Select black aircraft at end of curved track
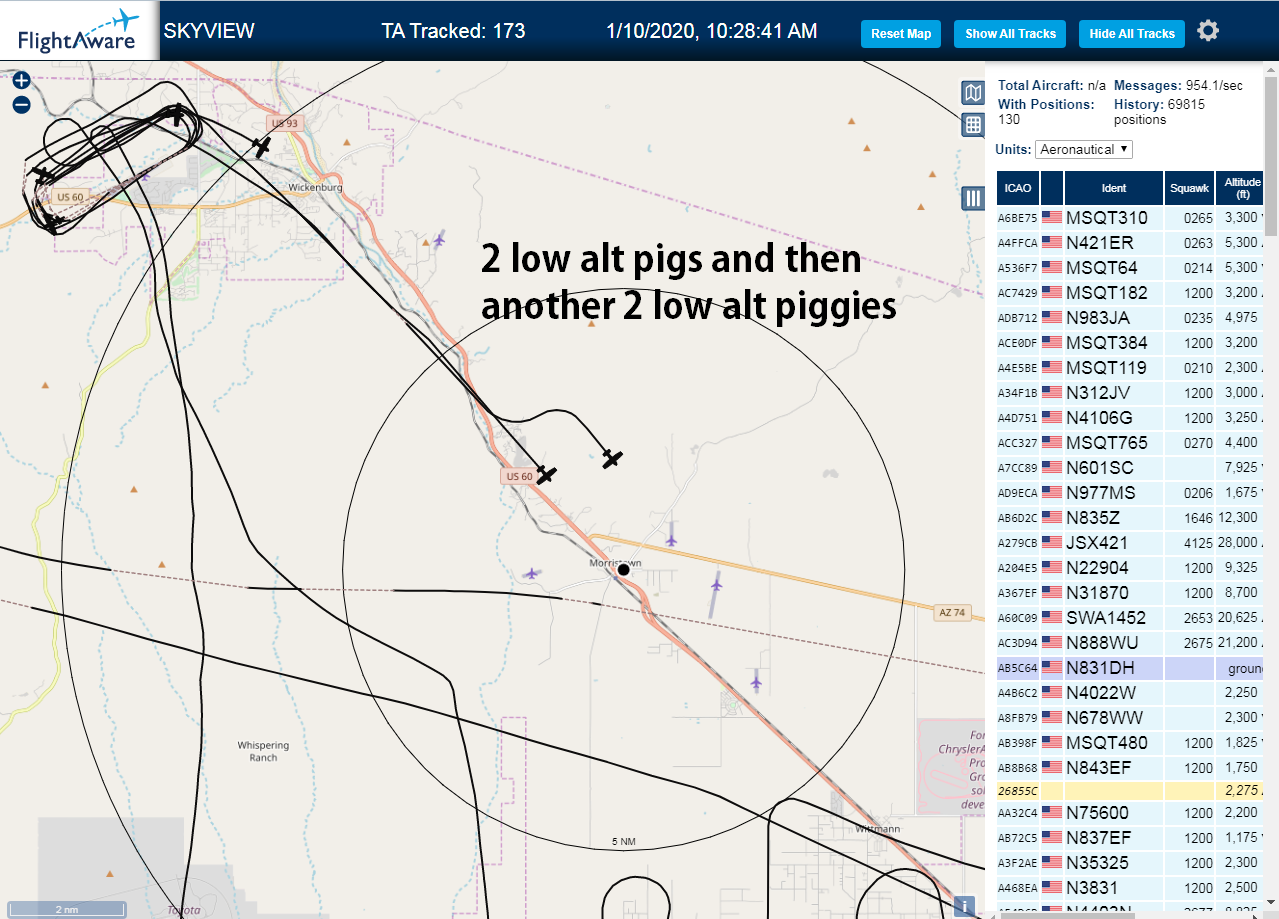This screenshot has width=1279, height=919. (612, 459)
